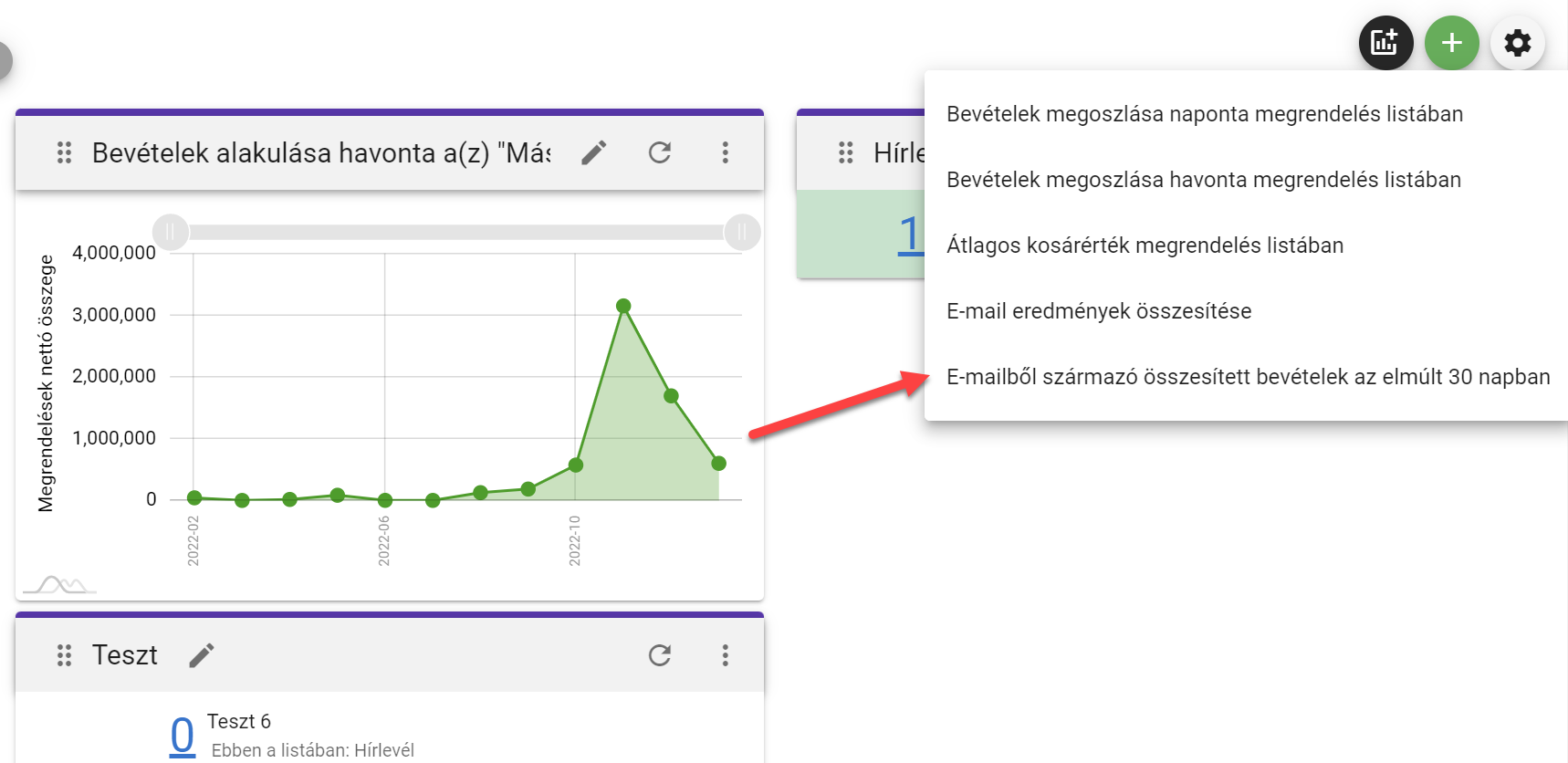Click the grey circle at the left edge
Viewport: 1568px width, 763px height.
(4, 61)
